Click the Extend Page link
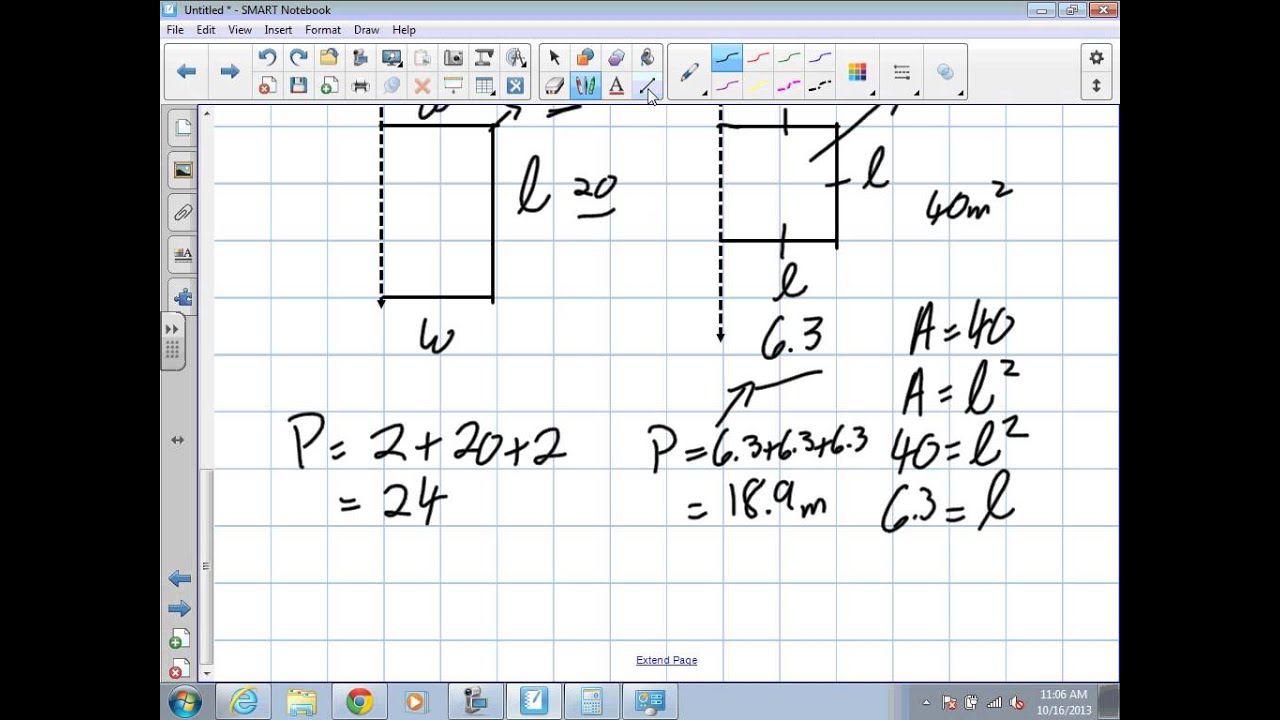This screenshot has width=1280, height=720. 666,660
